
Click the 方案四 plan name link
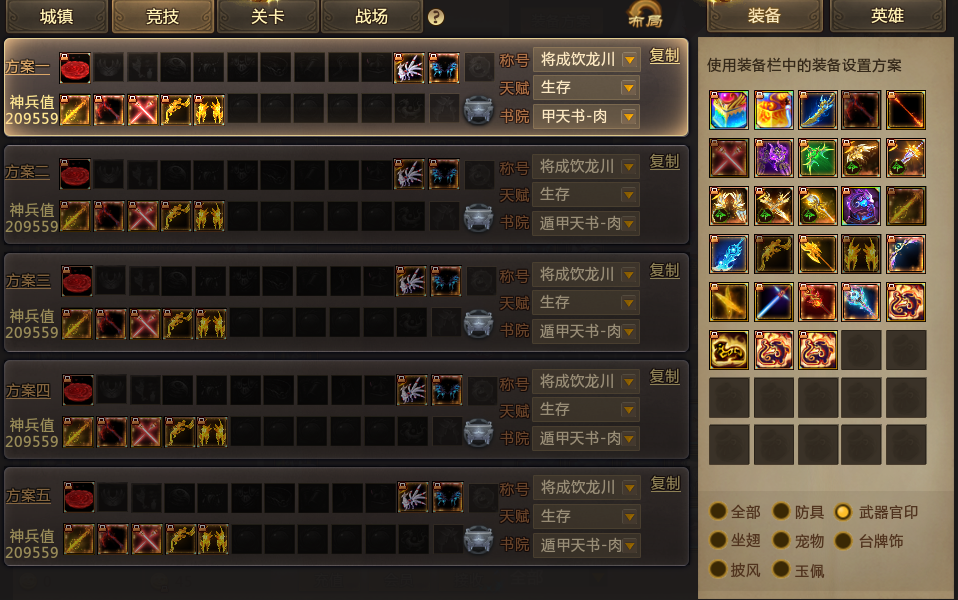click(x=28, y=390)
